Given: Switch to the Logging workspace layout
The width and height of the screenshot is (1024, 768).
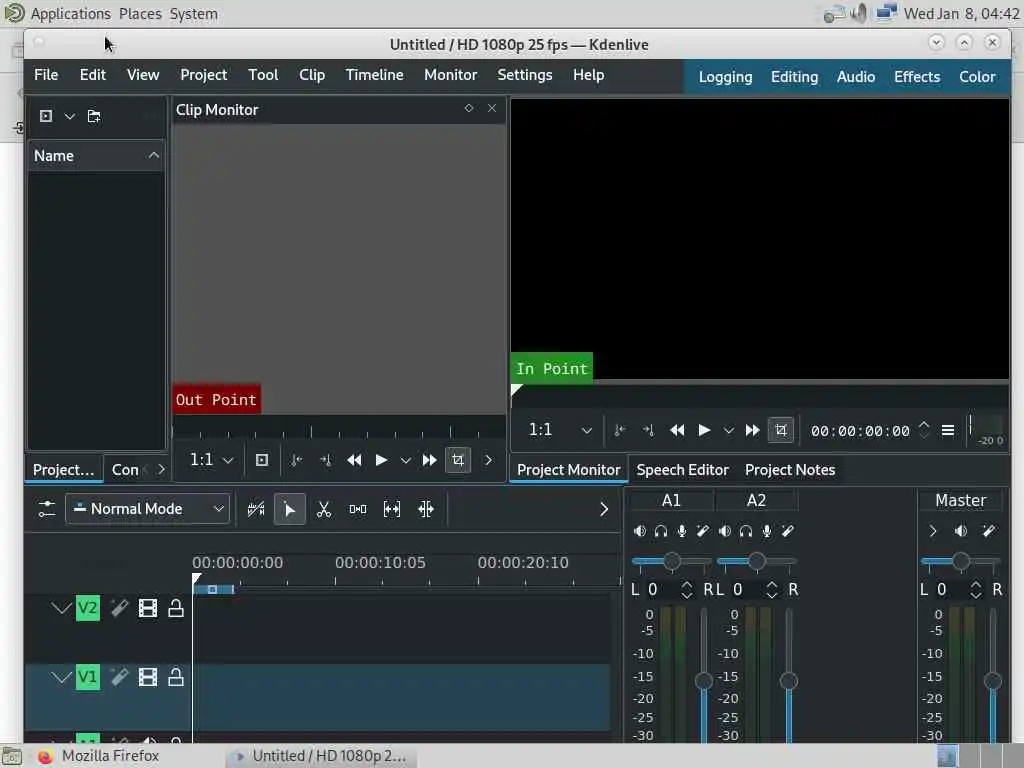Looking at the screenshot, I should [726, 77].
